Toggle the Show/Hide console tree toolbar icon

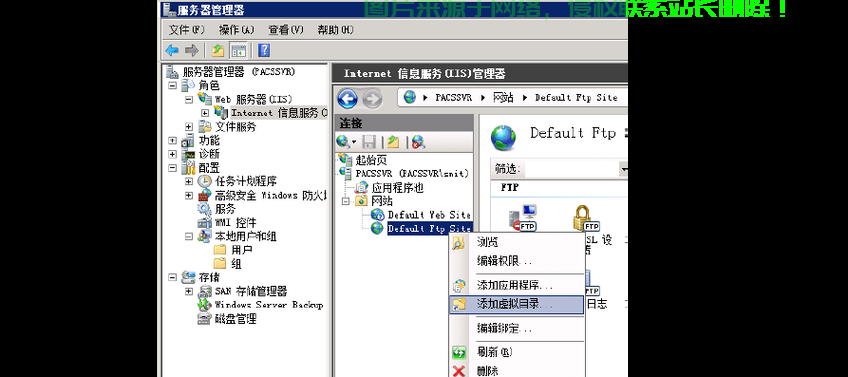[238, 51]
